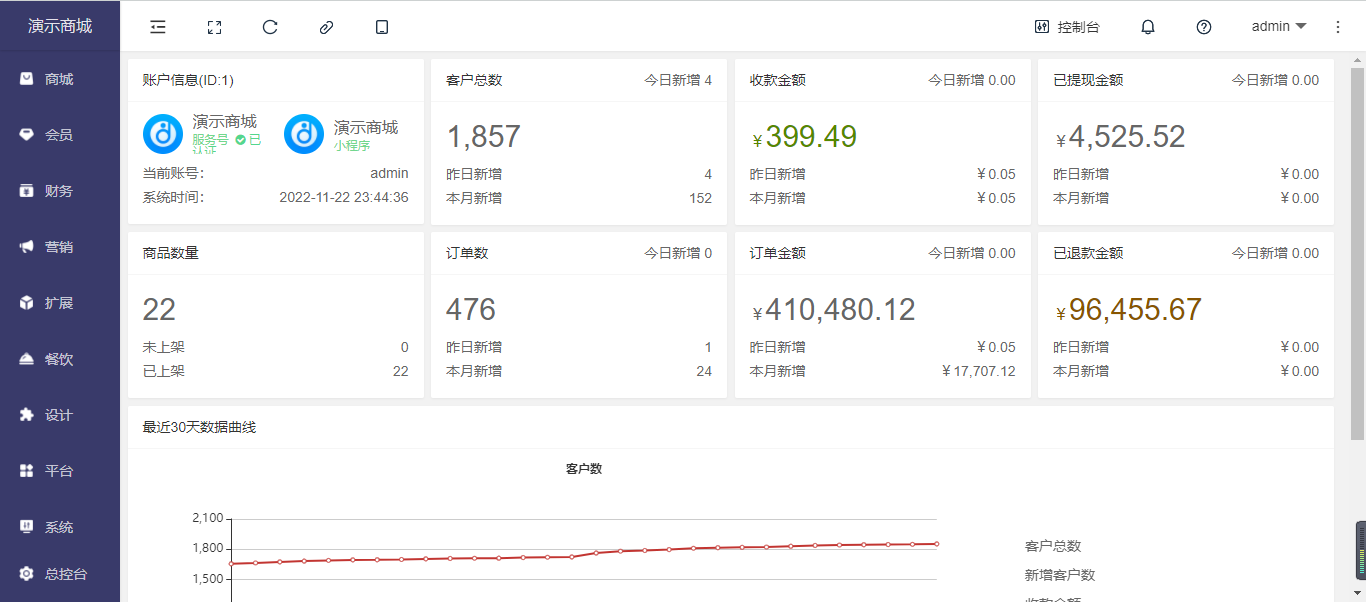This screenshot has width=1366, height=602.
Task: Open the help question-mark icon
Action: [x=1204, y=27]
